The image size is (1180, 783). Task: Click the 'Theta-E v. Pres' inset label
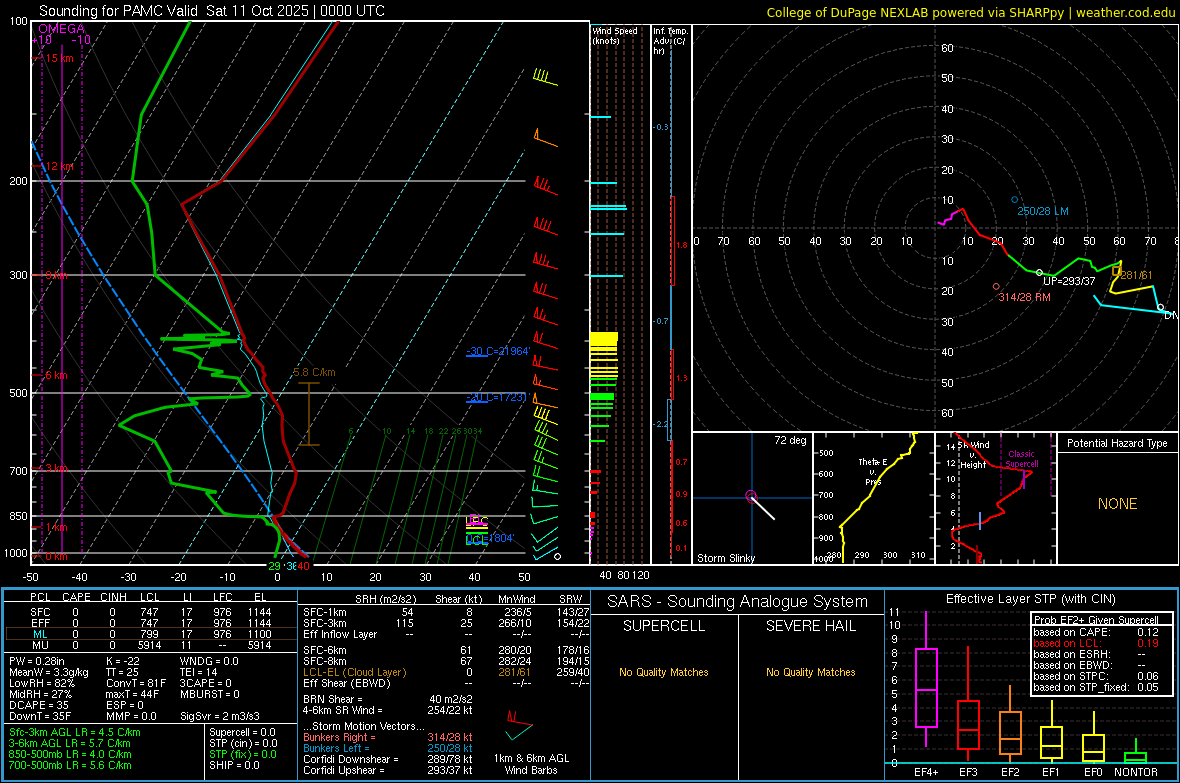[x=873, y=471]
